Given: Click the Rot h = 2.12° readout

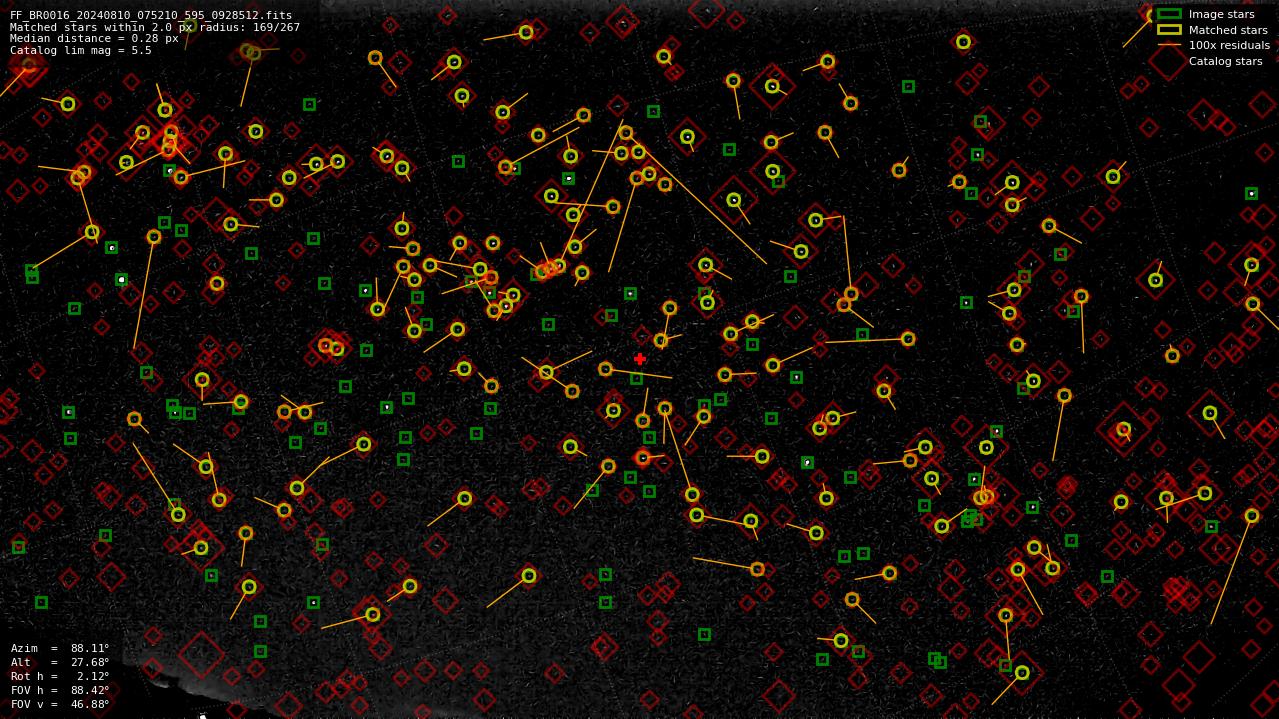Looking at the screenshot, I should coord(60,676).
